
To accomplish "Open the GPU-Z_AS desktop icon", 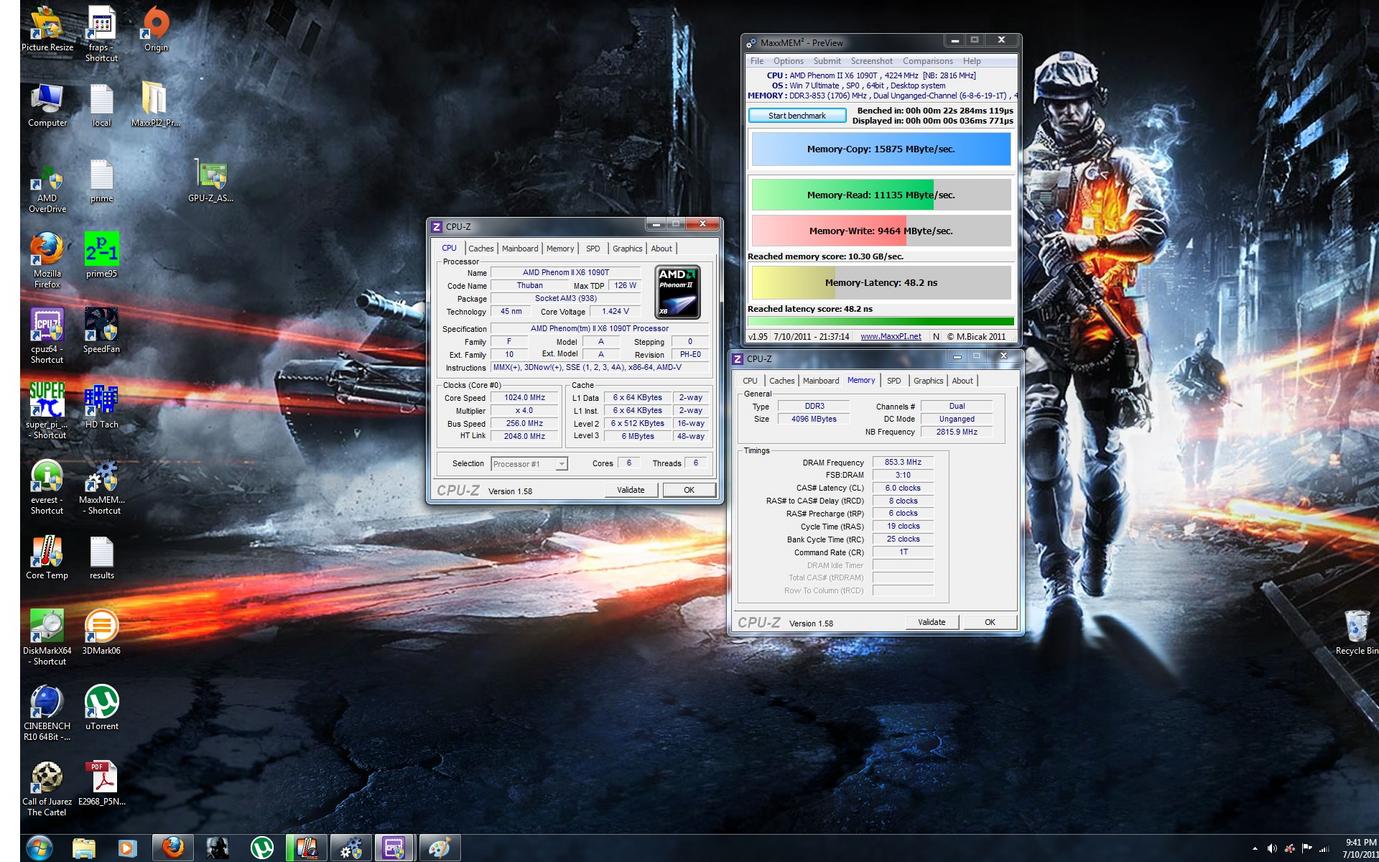I will tap(210, 181).
